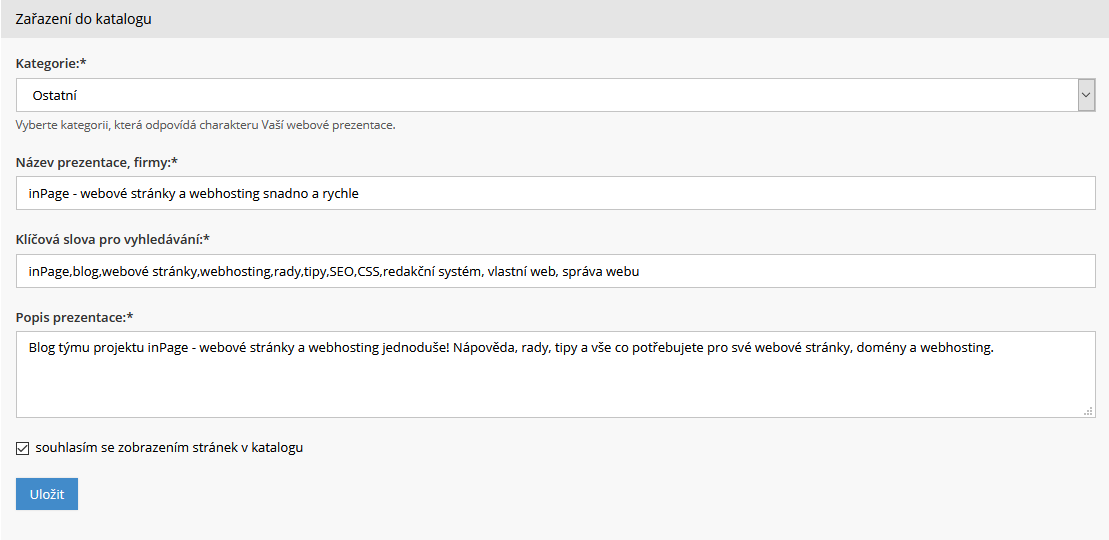1109x540 pixels.
Task: Focus the Název prezentace, firmy input field
Action: [555, 193]
